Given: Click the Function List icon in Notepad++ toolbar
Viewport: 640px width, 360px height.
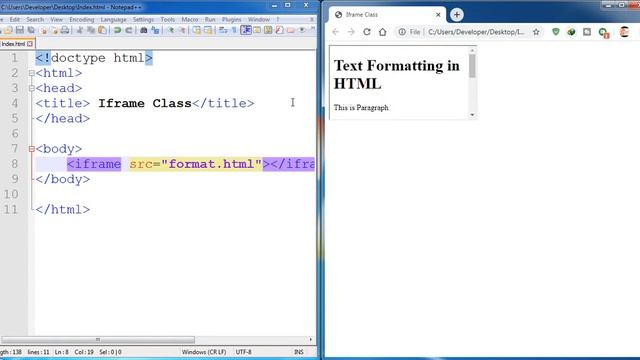Looking at the screenshot, I should [279, 30].
